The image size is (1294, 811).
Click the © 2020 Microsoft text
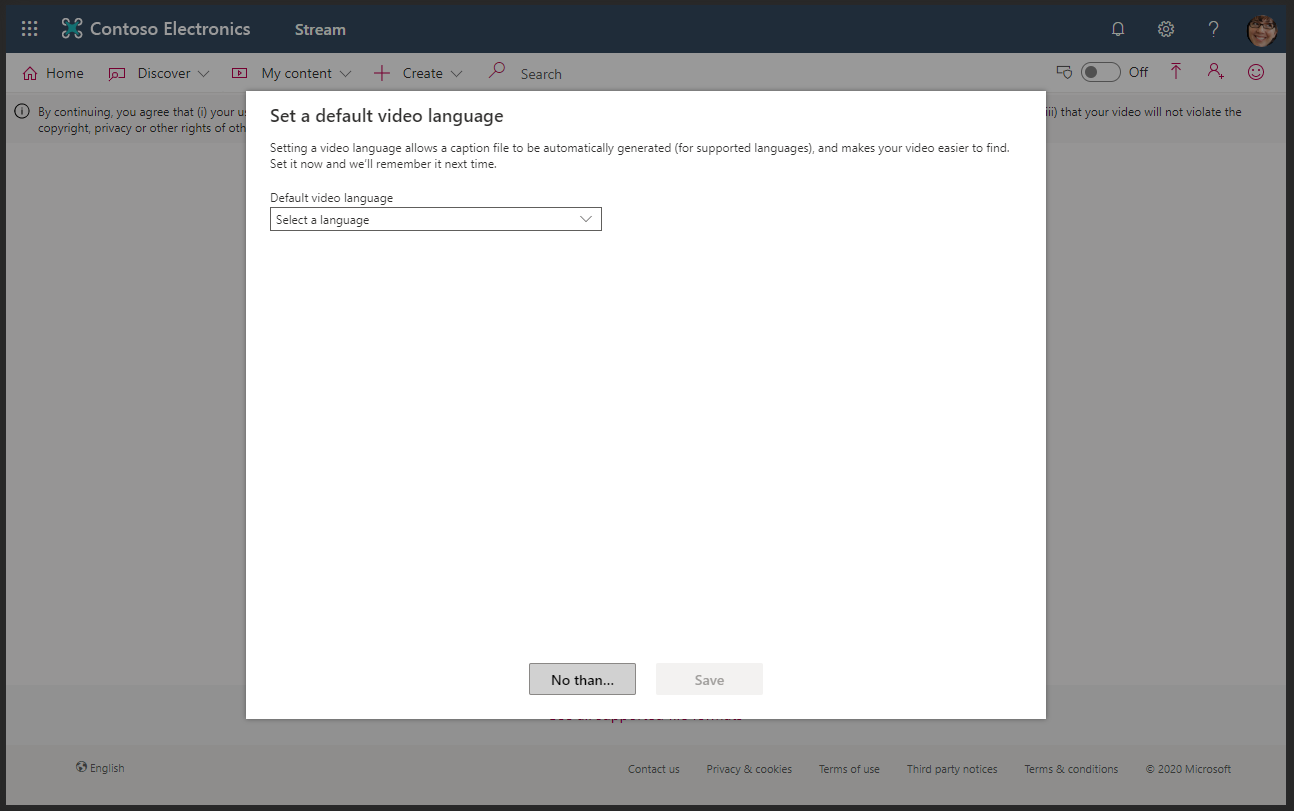pyautogui.click(x=1188, y=769)
